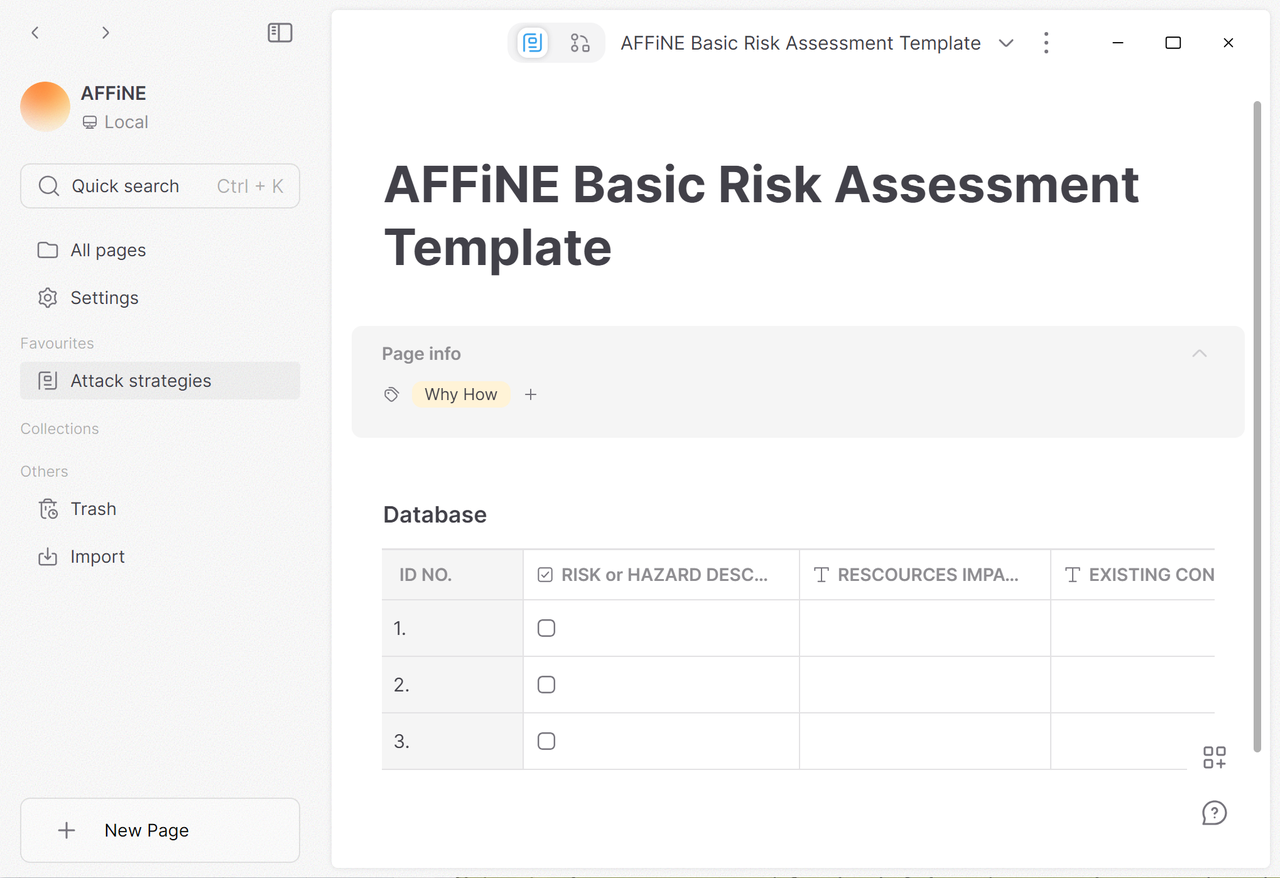
Task: Close the AFFiNE window
Action: pyautogui.click(x=1228, y=43)
